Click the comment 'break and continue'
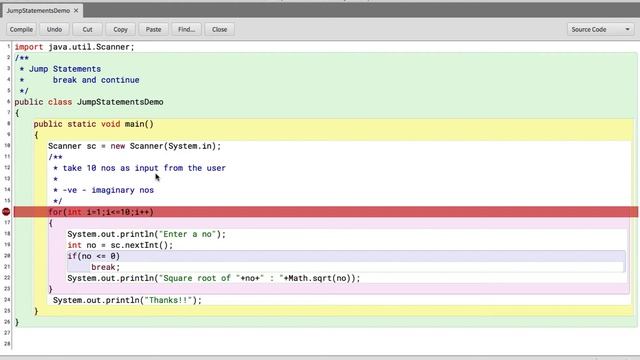The width and height of the screenshot is (640, 360). pos(96,80)
